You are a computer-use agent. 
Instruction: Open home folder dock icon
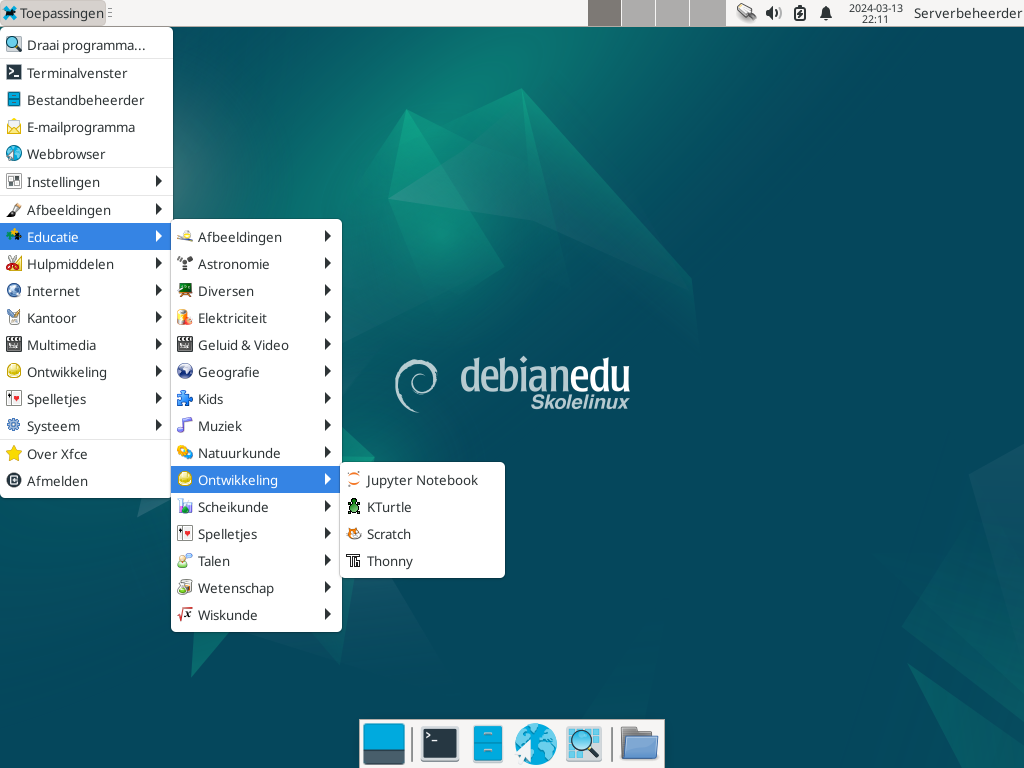point(639,744)
